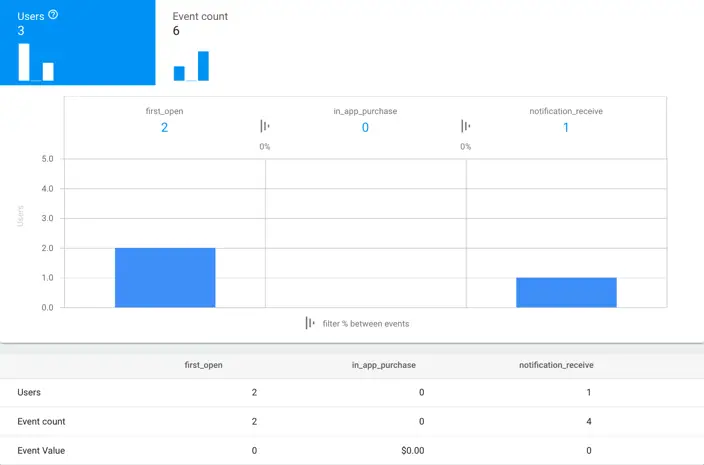Switch to the Event count metric tab
Image resolution: width=704 pixels, height=465 pixels.
[200, 17]
